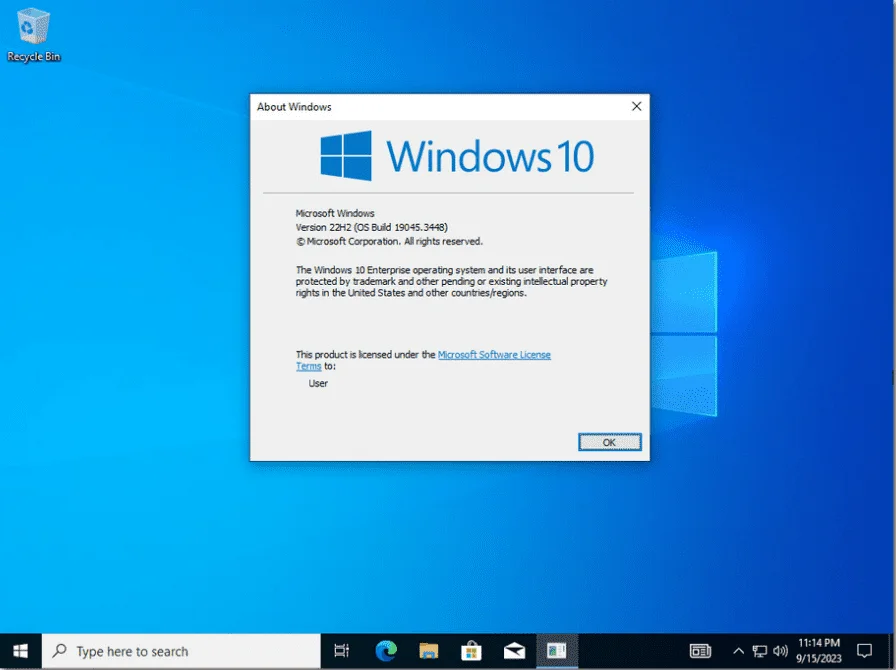Open Microsoft Store from the taskbar
This screenshot has width=896, height=670.
(471, 651)
